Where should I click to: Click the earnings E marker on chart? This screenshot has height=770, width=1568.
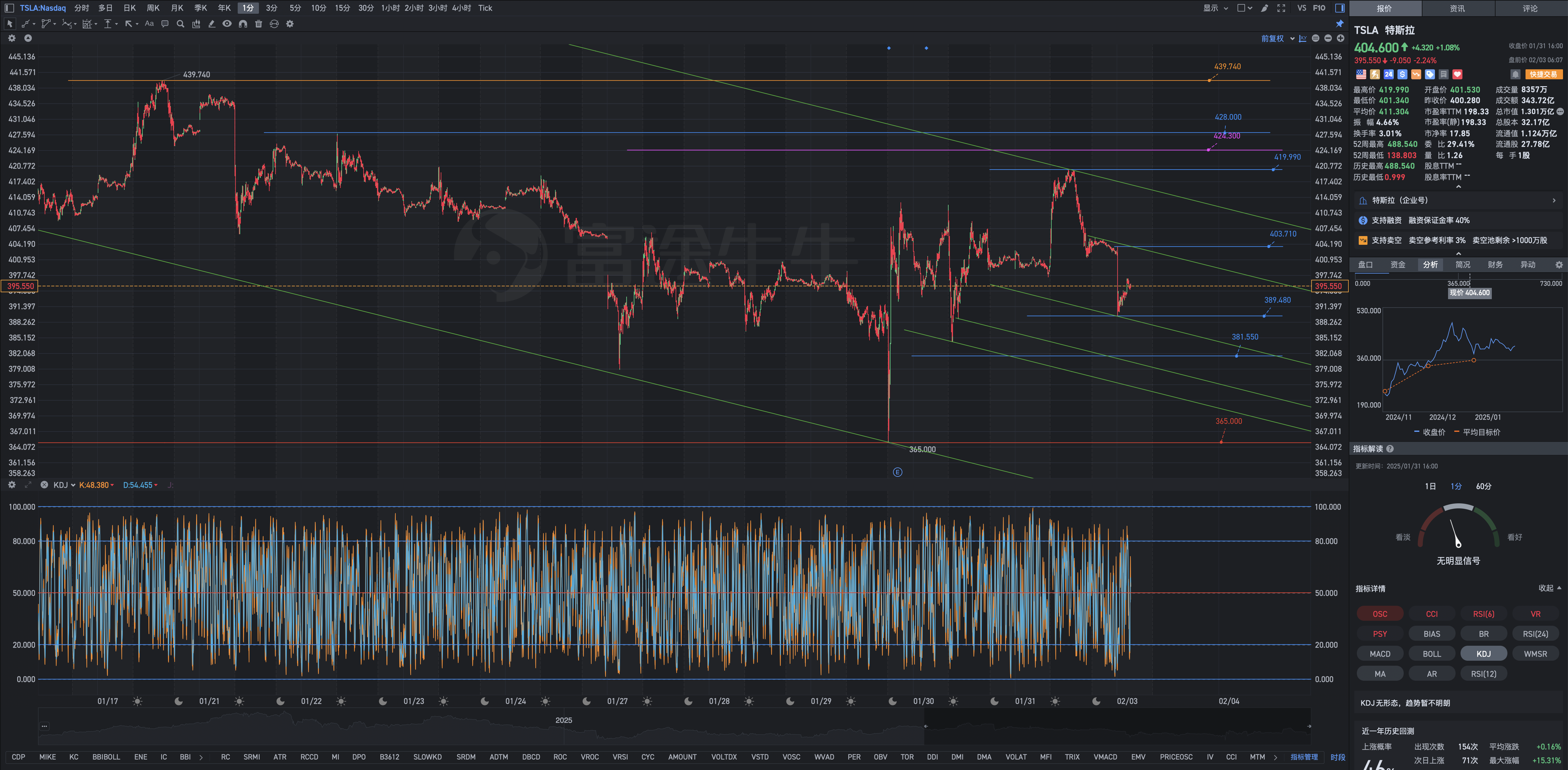[x=897, y=472]
